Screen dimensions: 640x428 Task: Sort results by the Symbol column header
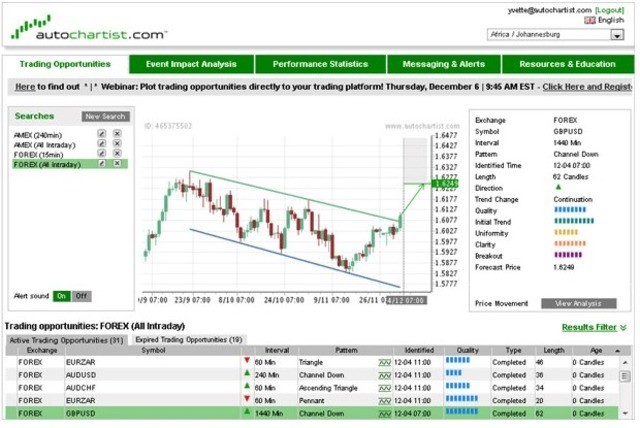[153, 350]
